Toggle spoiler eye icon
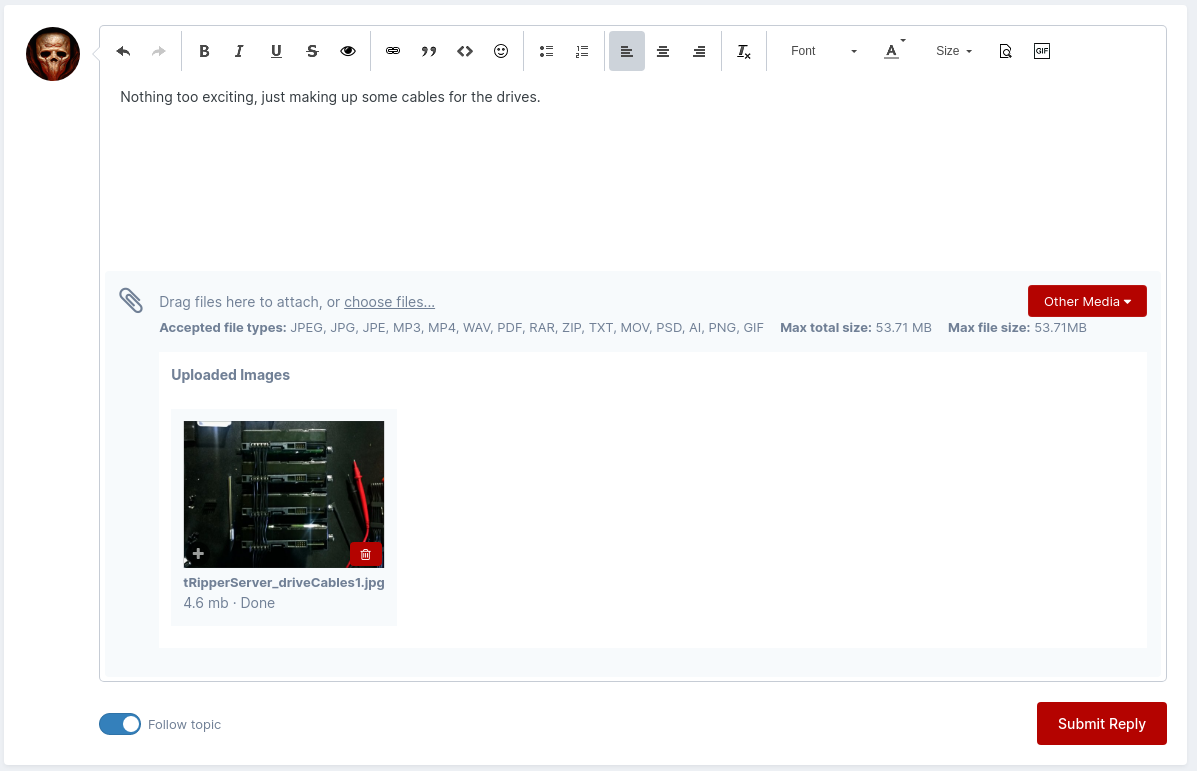This screenshot has height=771, width=1197. (348, 51)
